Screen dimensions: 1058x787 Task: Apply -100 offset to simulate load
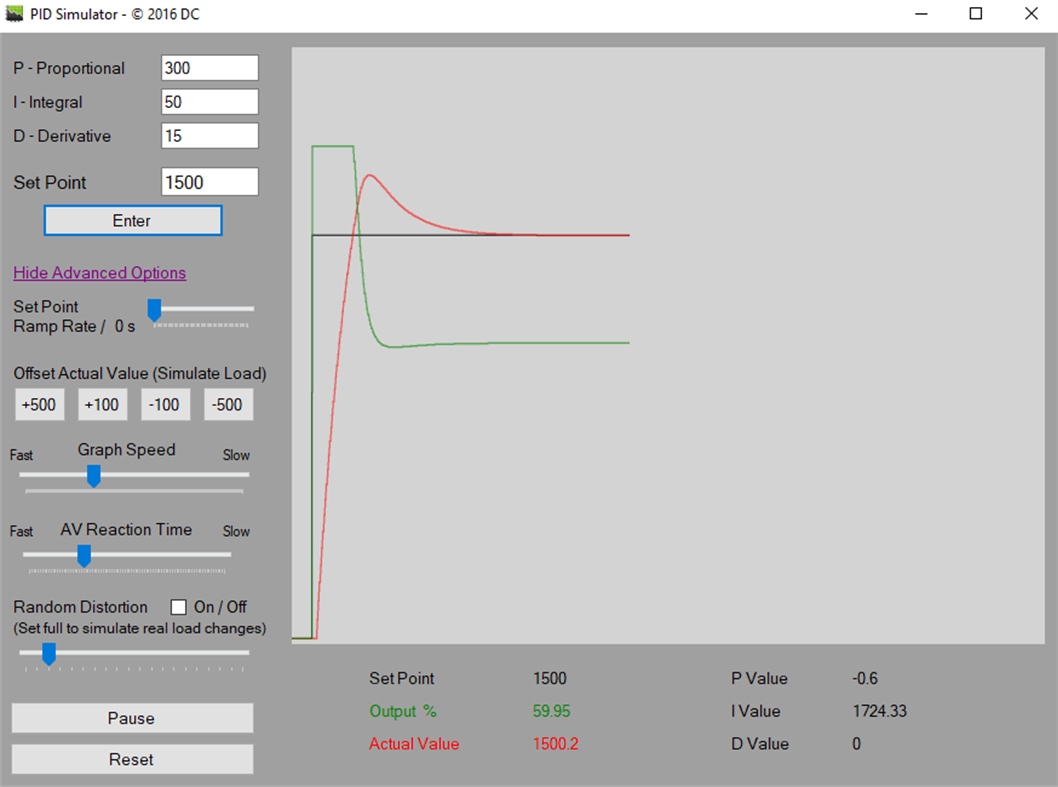165,404
